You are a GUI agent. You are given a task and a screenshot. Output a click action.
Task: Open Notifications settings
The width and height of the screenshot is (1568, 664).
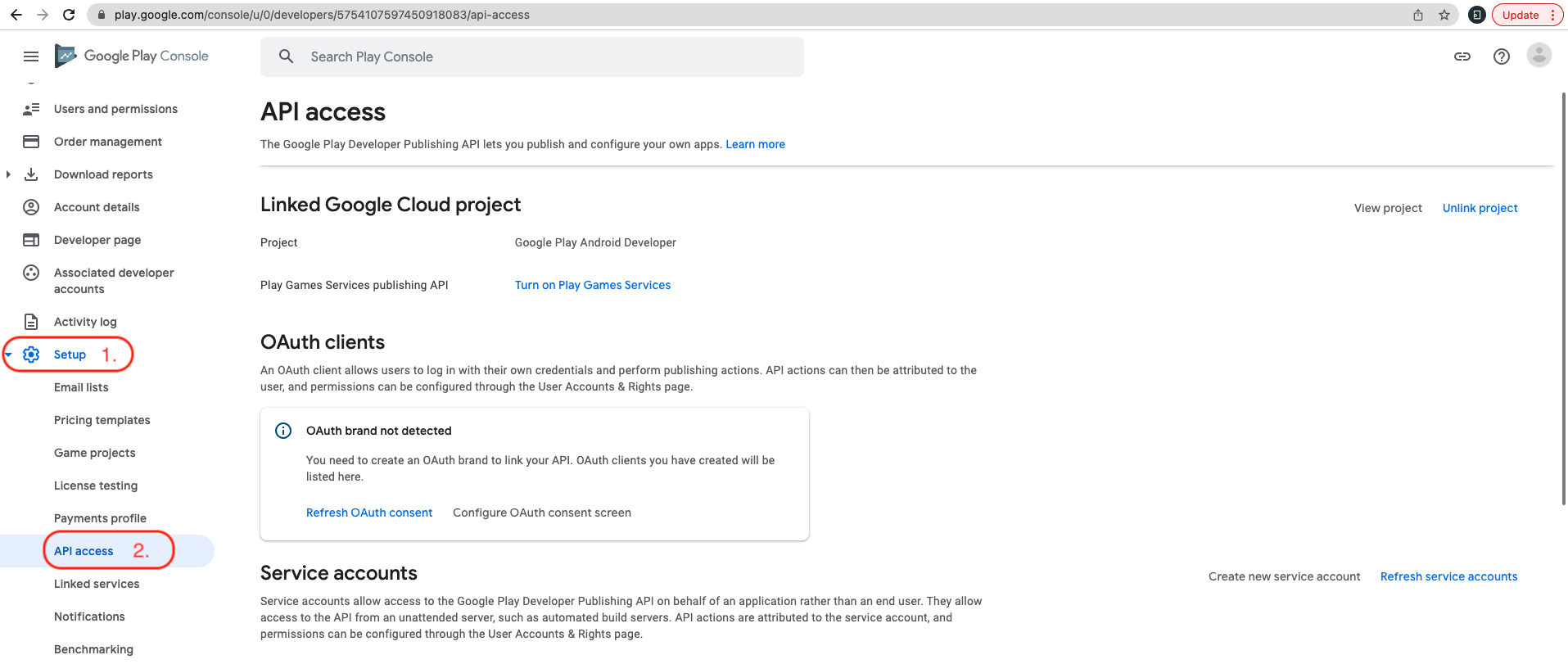[89, 617]
